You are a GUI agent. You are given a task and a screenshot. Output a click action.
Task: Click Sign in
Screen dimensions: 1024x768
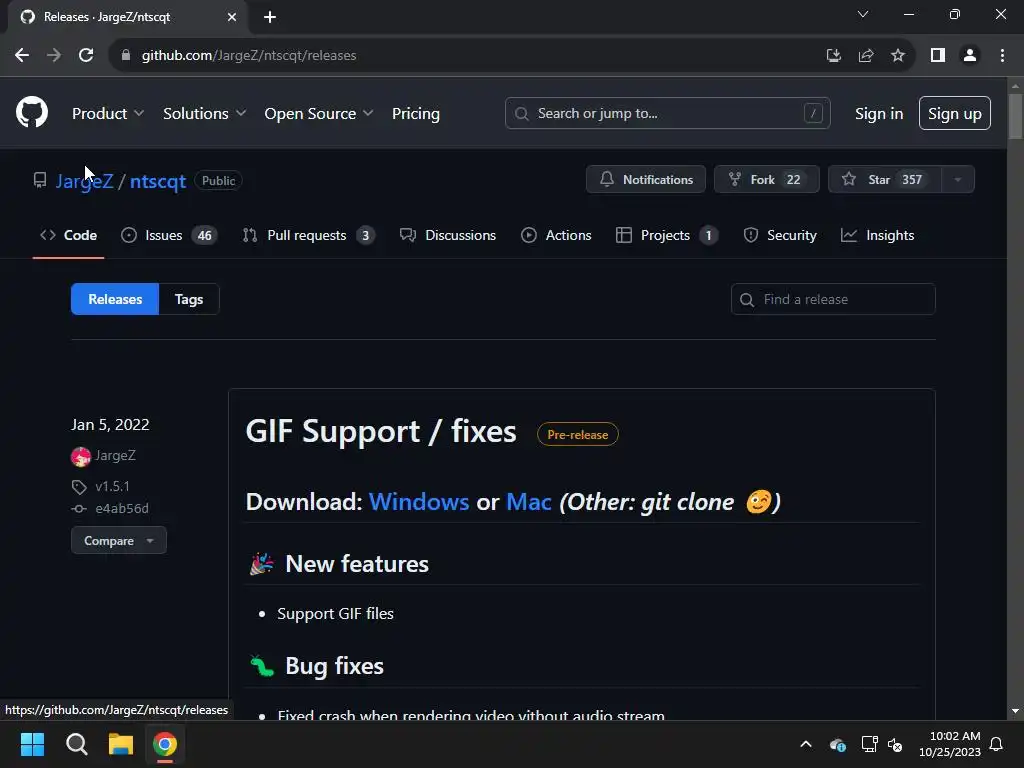[879, 114]
